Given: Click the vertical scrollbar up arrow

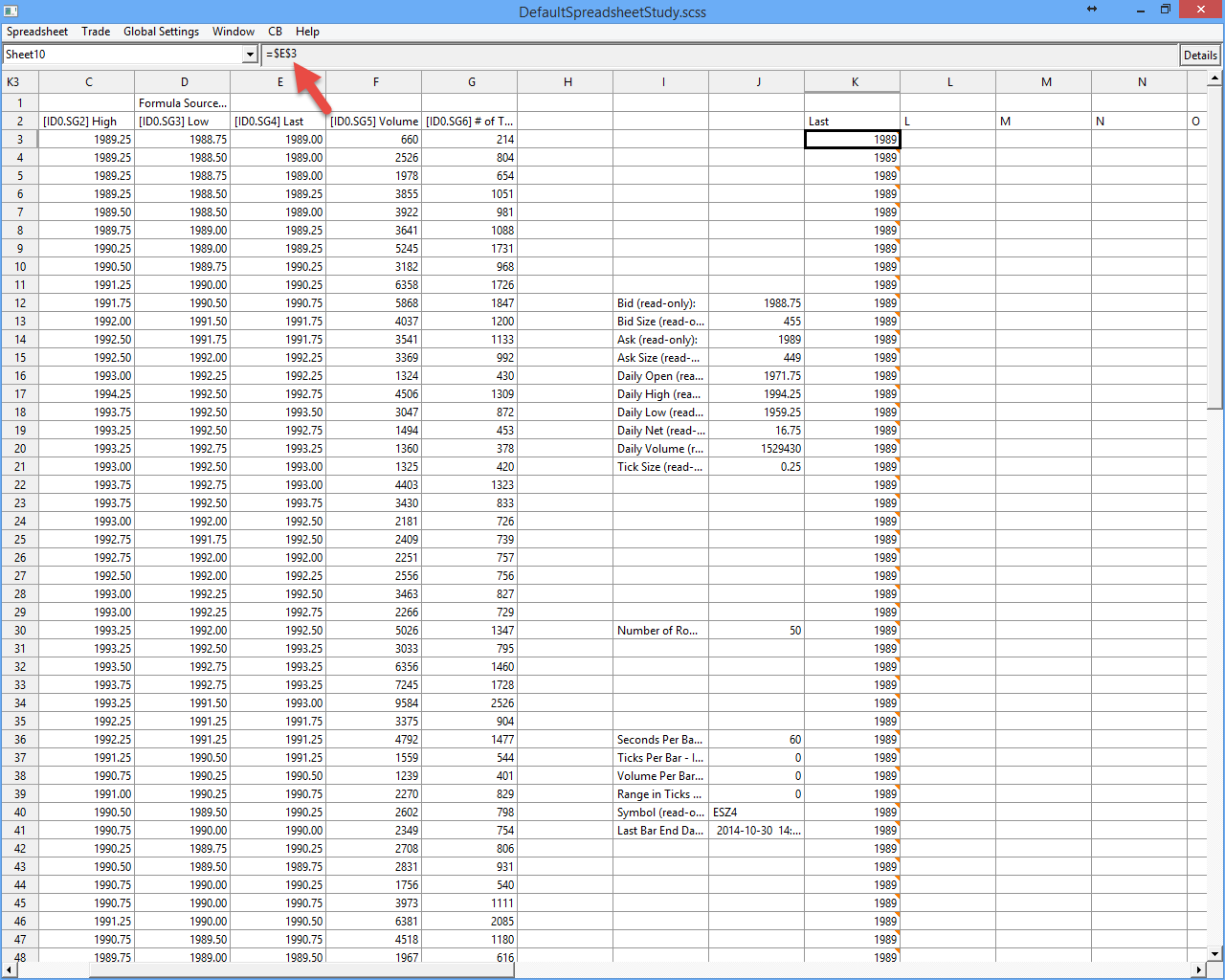Looking at the screenshot, I should click(x=1214, y=78).
